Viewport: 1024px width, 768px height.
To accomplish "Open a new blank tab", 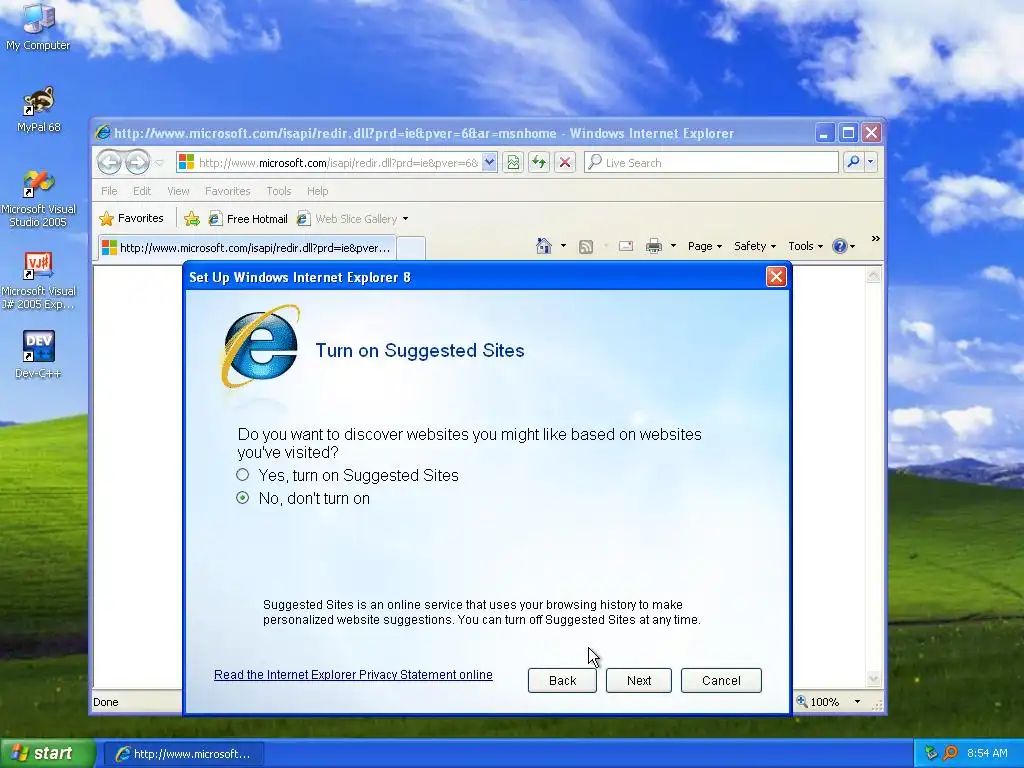I will (x=411, y=248).
